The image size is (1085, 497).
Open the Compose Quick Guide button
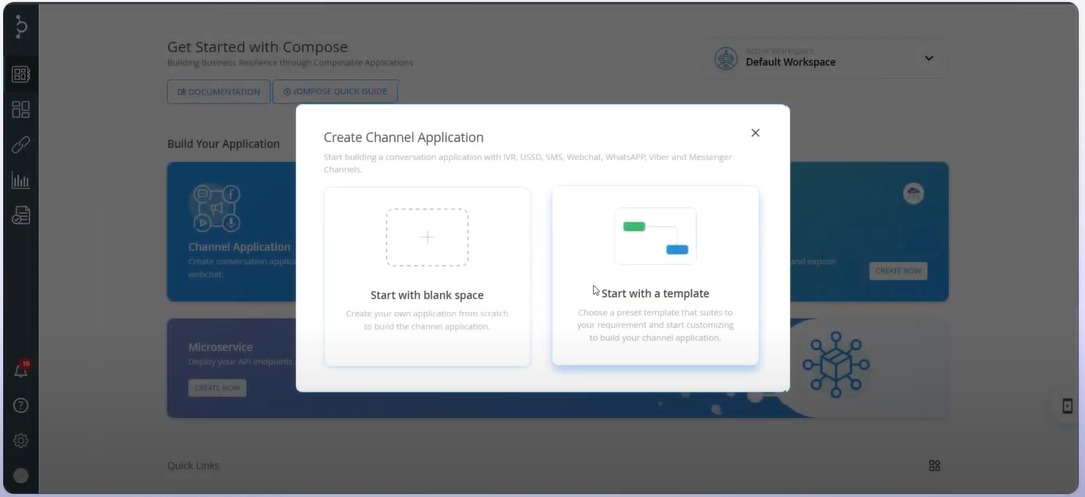335,92
